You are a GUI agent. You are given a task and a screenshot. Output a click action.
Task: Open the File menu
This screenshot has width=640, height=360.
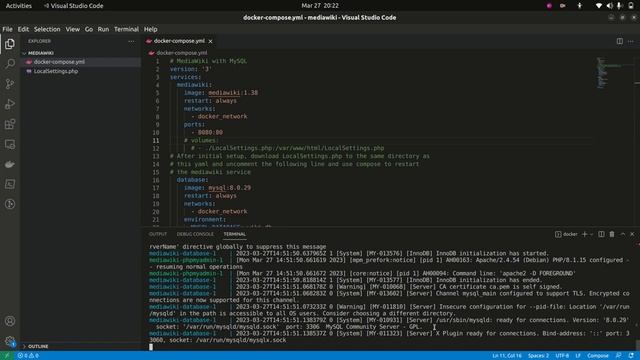point(7,29)
